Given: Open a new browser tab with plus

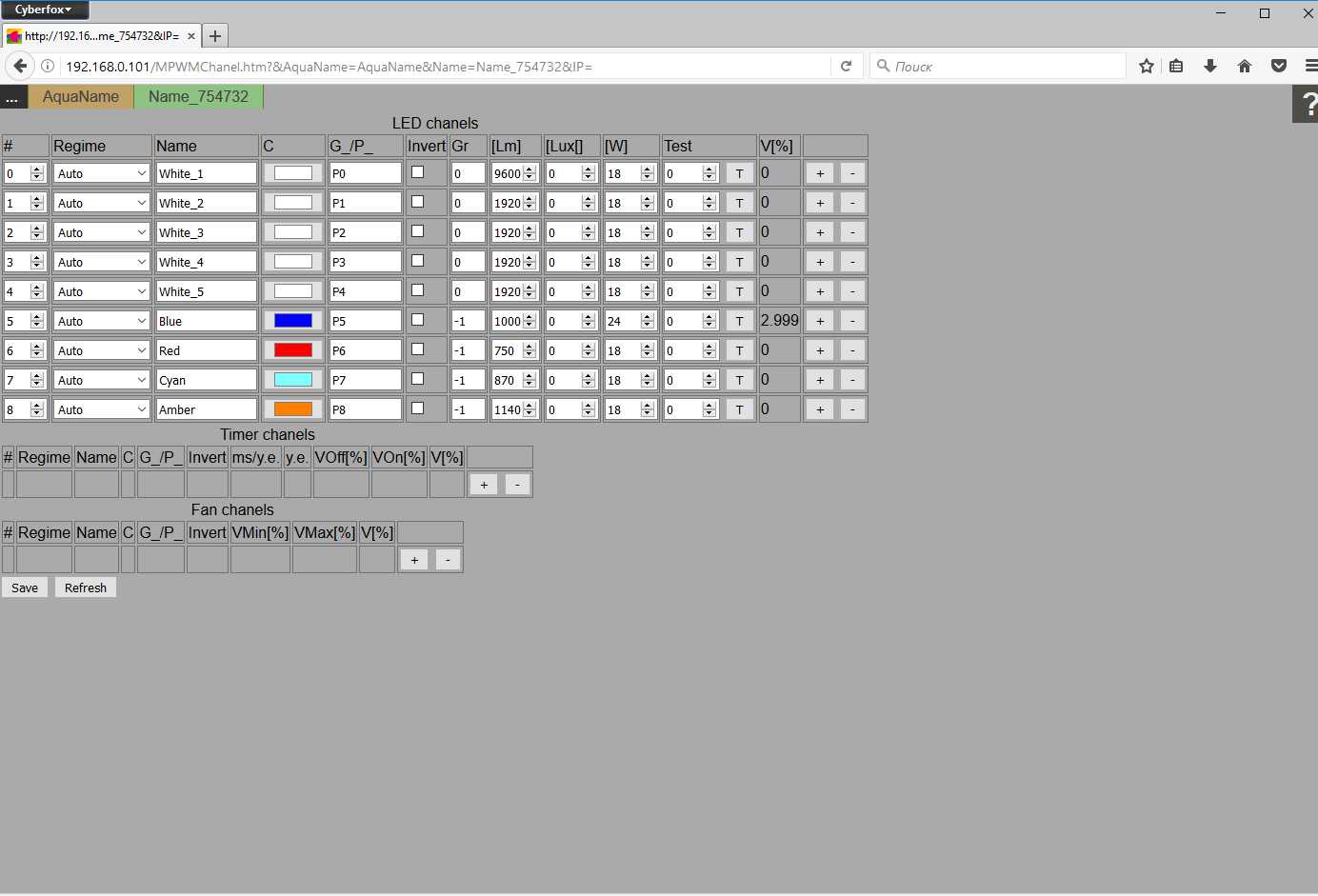Looking at the screenshot, I should tap(215, 36).
